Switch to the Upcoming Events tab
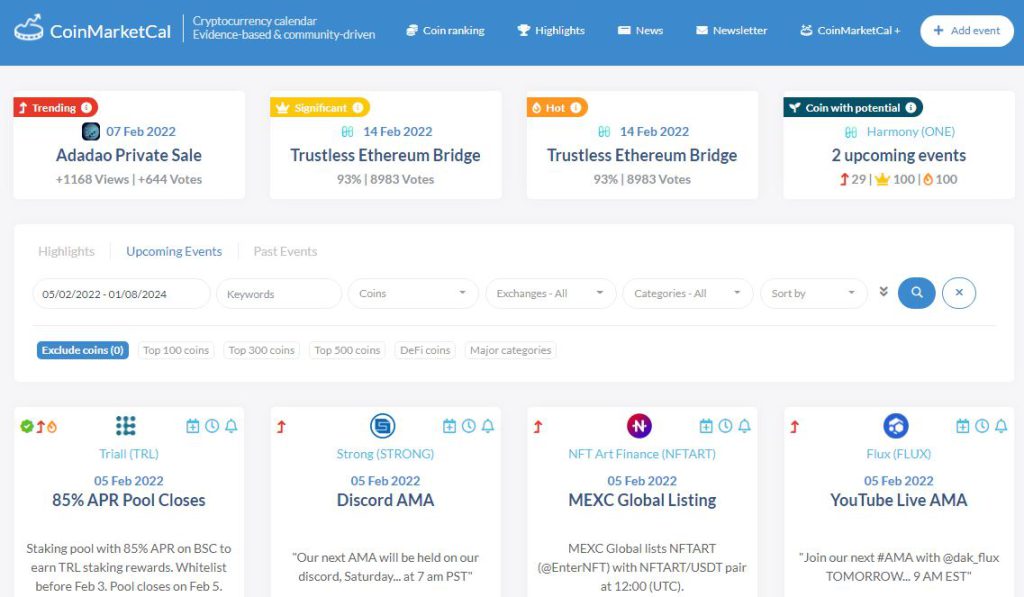Image resolution: width=1024 pixels, height=597 pixels. tap(174, 251)
